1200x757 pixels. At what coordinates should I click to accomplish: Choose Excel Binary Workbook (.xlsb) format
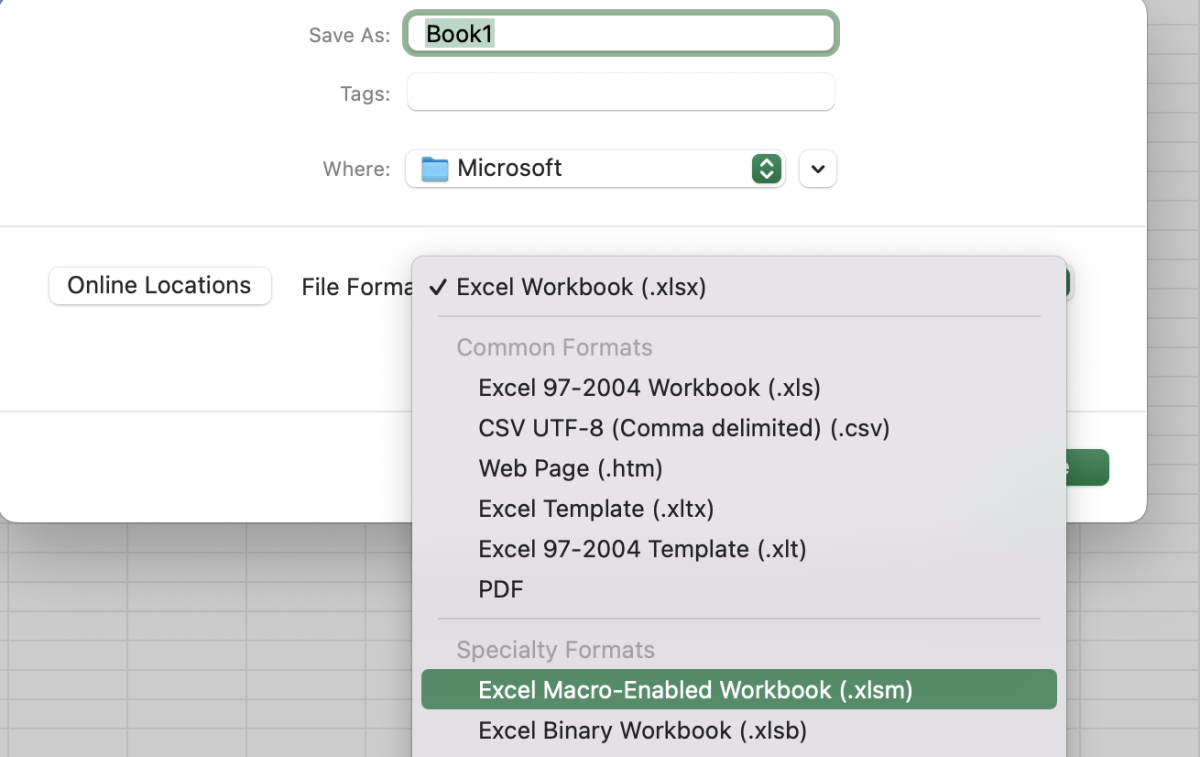click(642, 731)
